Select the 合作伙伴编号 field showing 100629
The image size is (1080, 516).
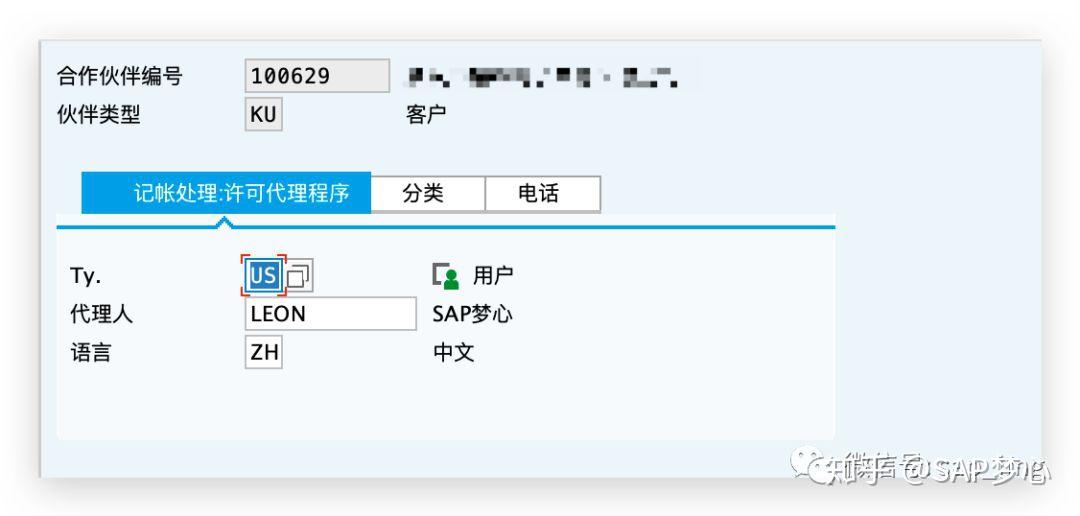[x=318, y=76]
